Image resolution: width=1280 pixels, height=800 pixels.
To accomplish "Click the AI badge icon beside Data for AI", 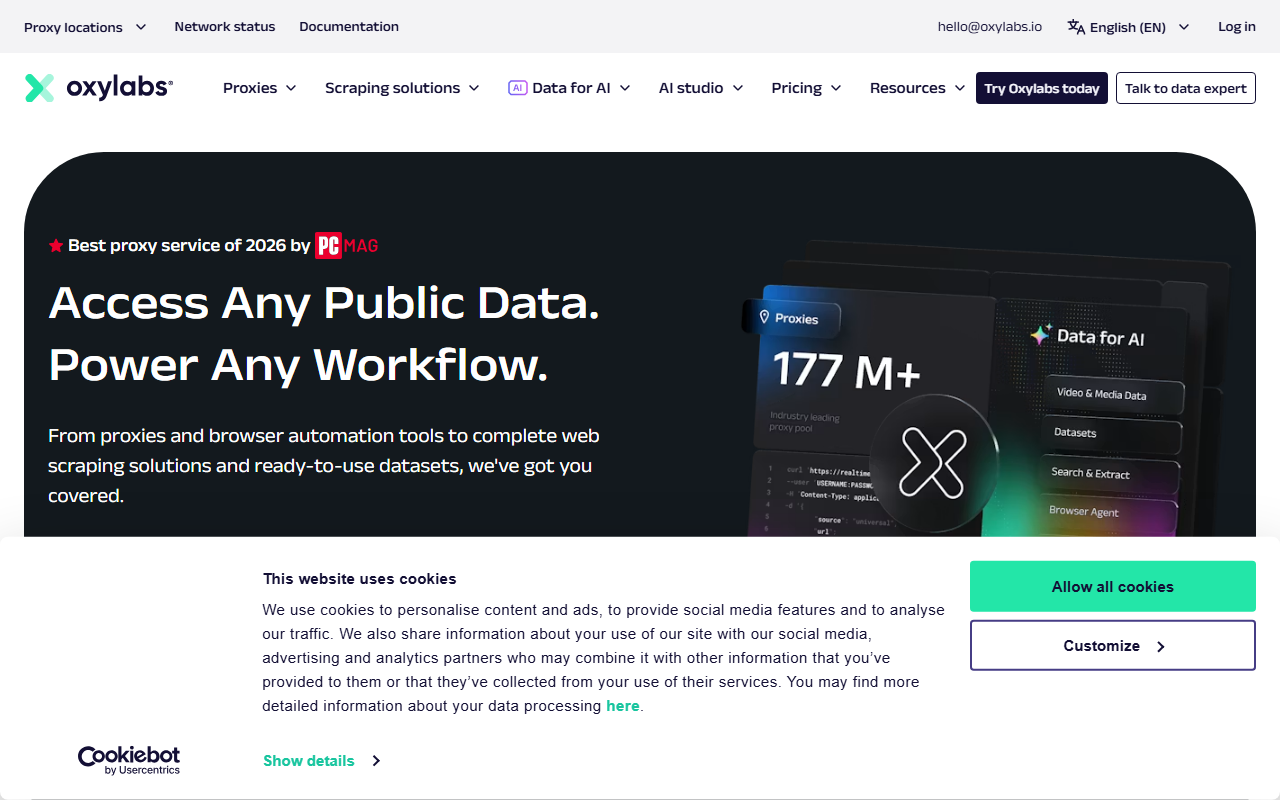I will [517, 88].
